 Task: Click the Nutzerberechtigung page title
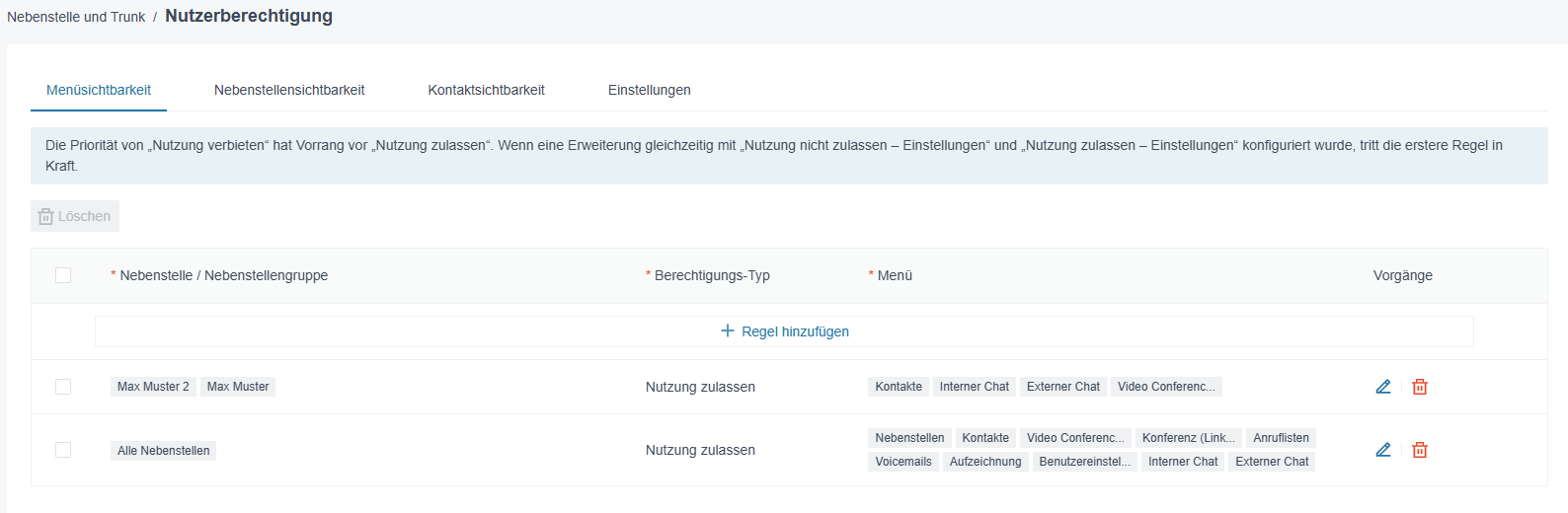pyautogui.click(x=249, y=16)
